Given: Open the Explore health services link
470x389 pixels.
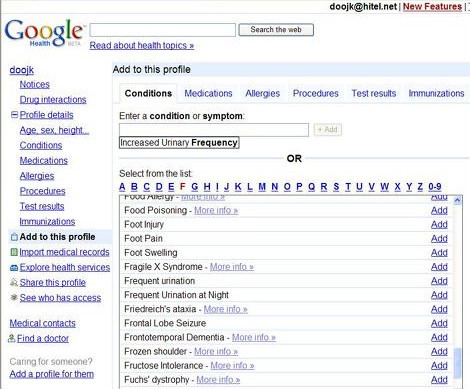Looking at the screenshot, I should (x=65, y=267).
